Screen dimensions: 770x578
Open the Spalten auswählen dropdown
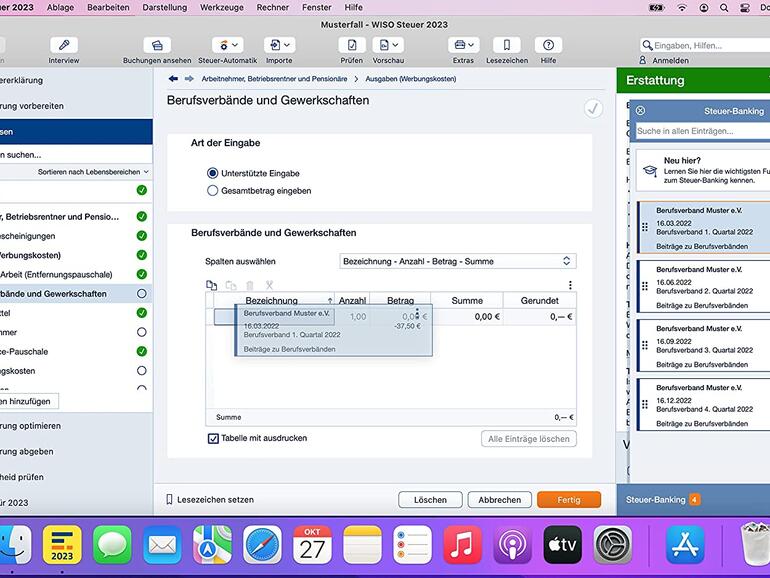point(458,261)
